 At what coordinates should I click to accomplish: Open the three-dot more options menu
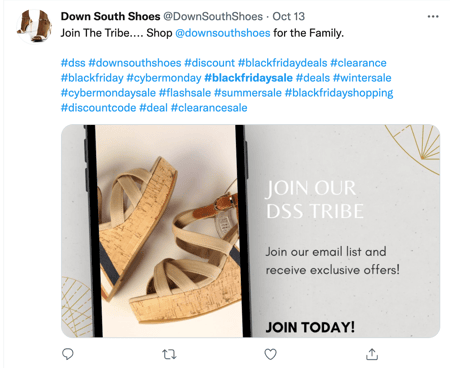[x=433, y=16]
